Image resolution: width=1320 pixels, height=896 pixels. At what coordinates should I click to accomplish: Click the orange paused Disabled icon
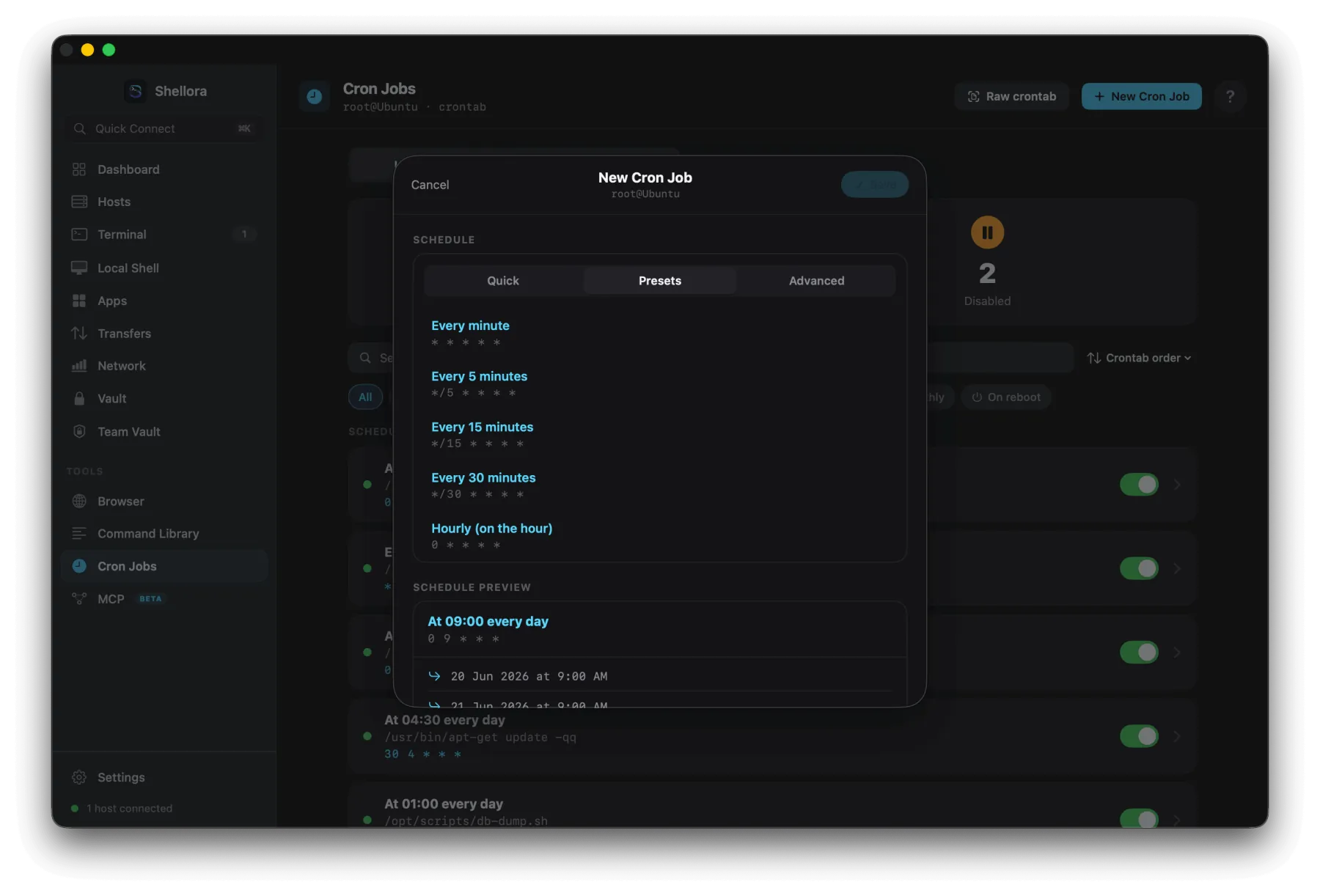(987, 232)
